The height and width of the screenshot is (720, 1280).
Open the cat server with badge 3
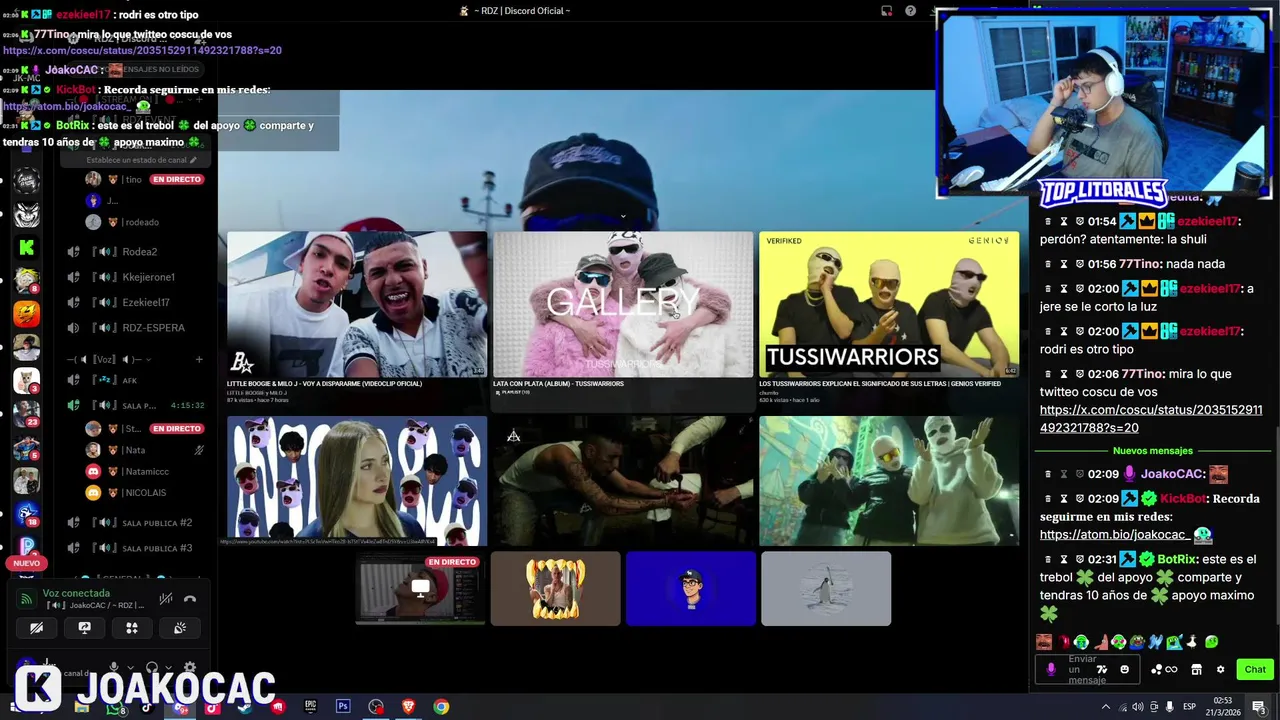click(26, 381)
